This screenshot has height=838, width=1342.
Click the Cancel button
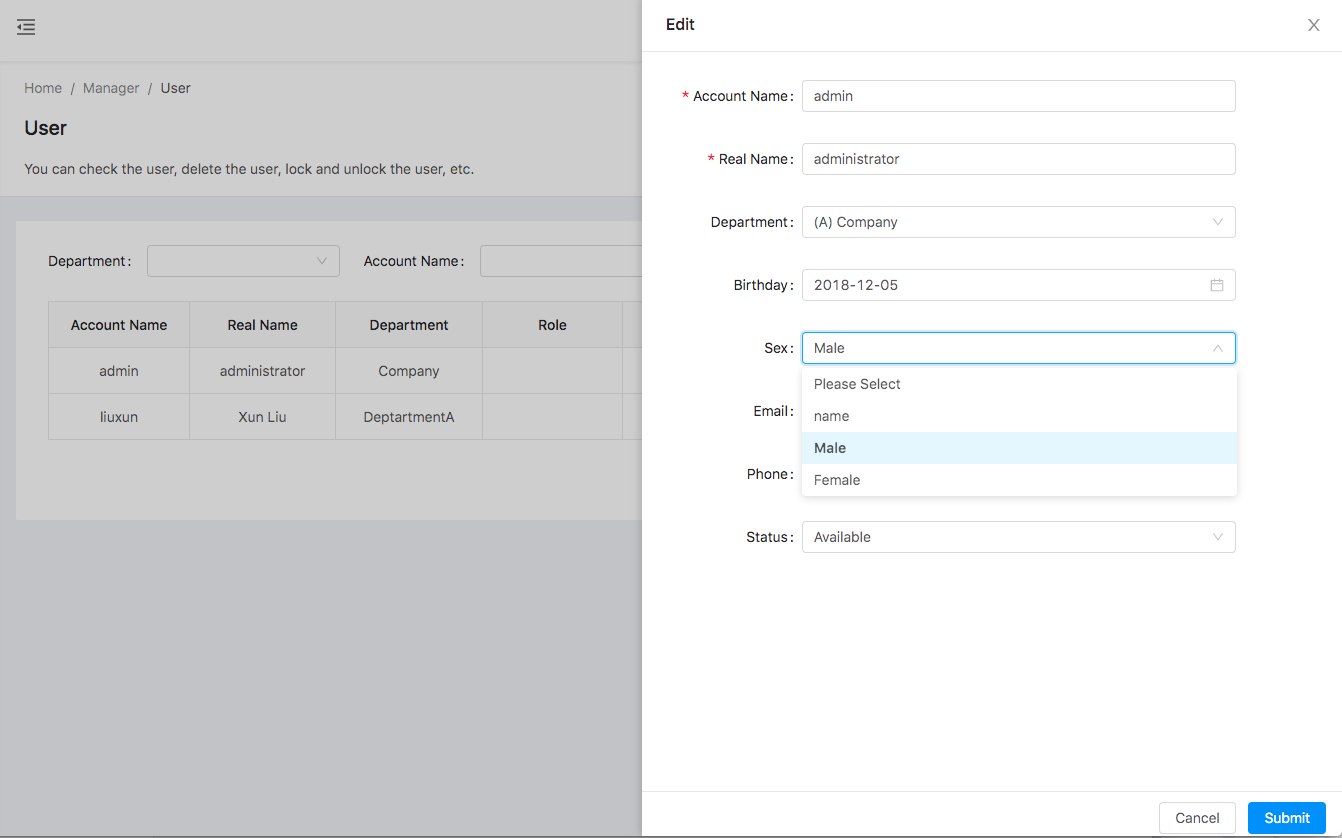(x=1197, y=818)
